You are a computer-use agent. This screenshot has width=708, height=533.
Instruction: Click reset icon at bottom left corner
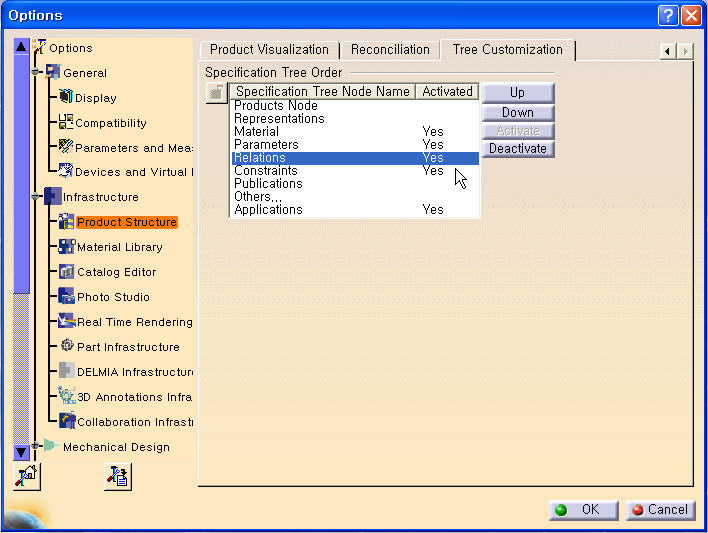click(x=25, y=477)
